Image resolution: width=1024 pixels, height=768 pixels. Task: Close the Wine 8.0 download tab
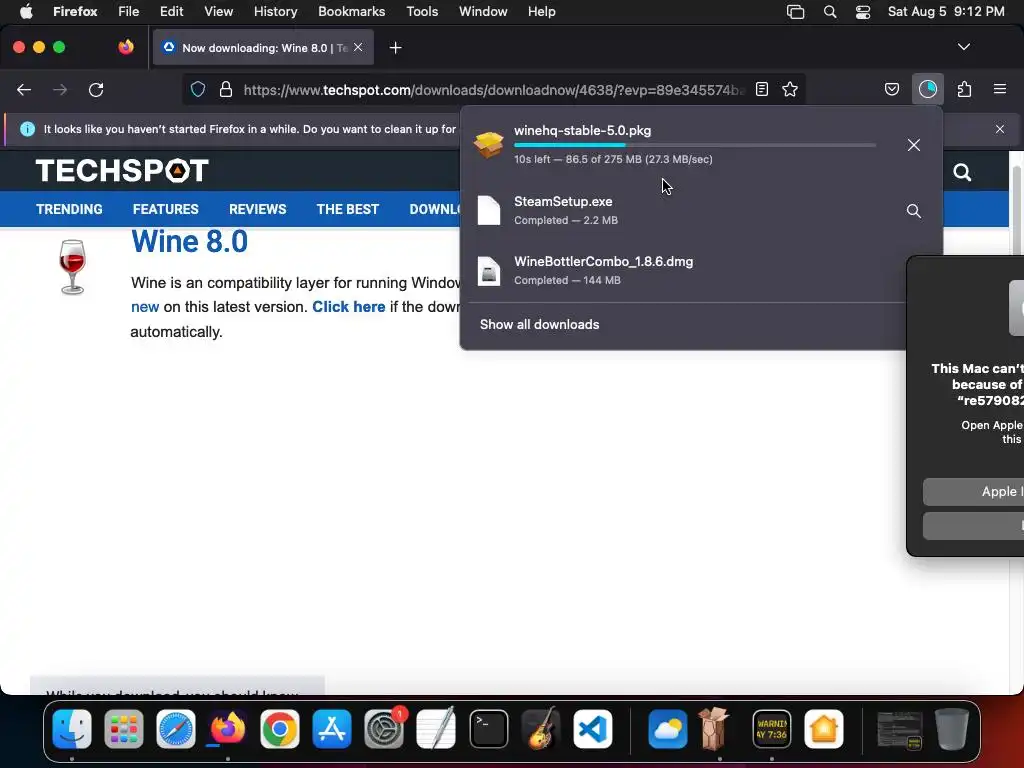point(358,48)
